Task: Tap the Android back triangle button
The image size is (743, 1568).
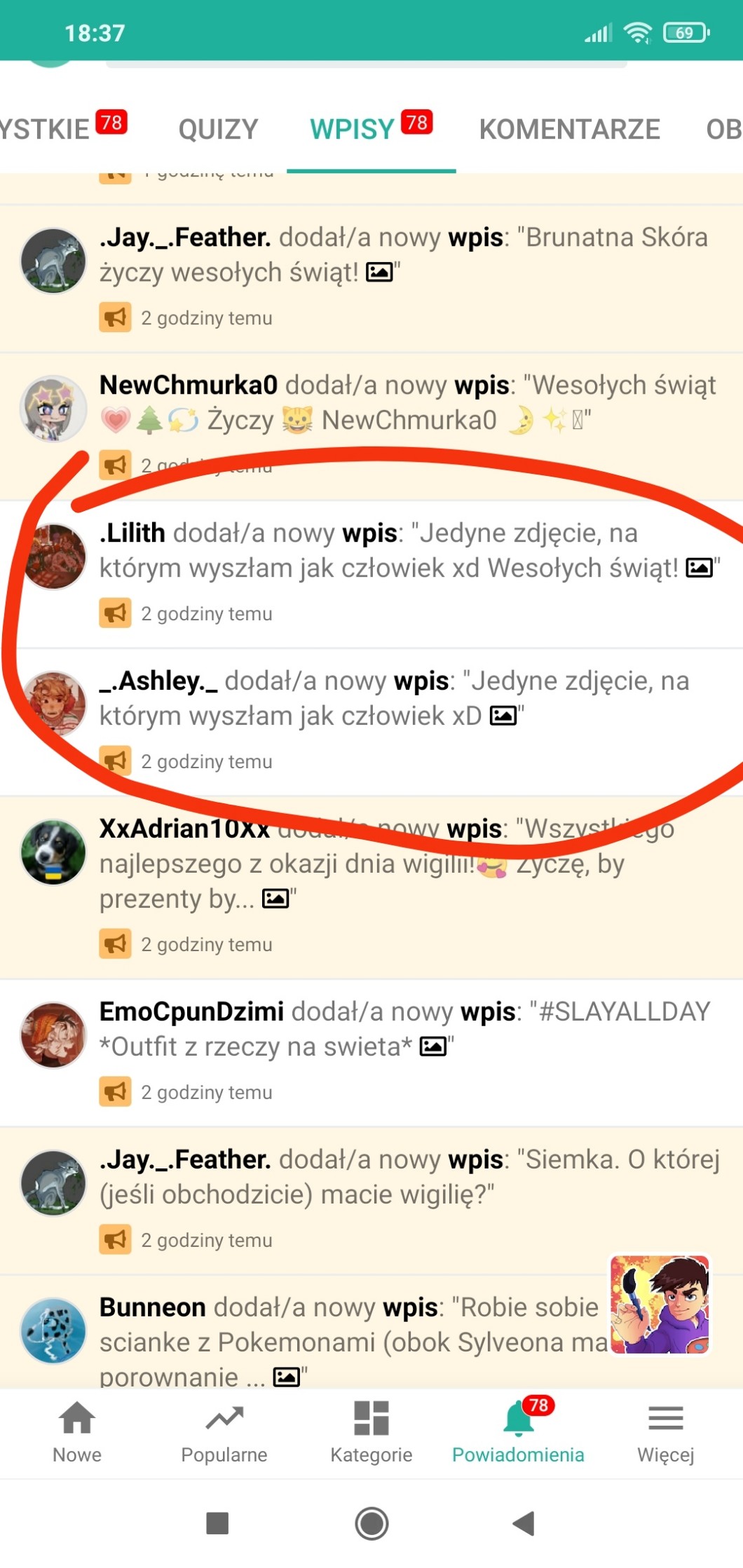Action: click(524, 1523)
